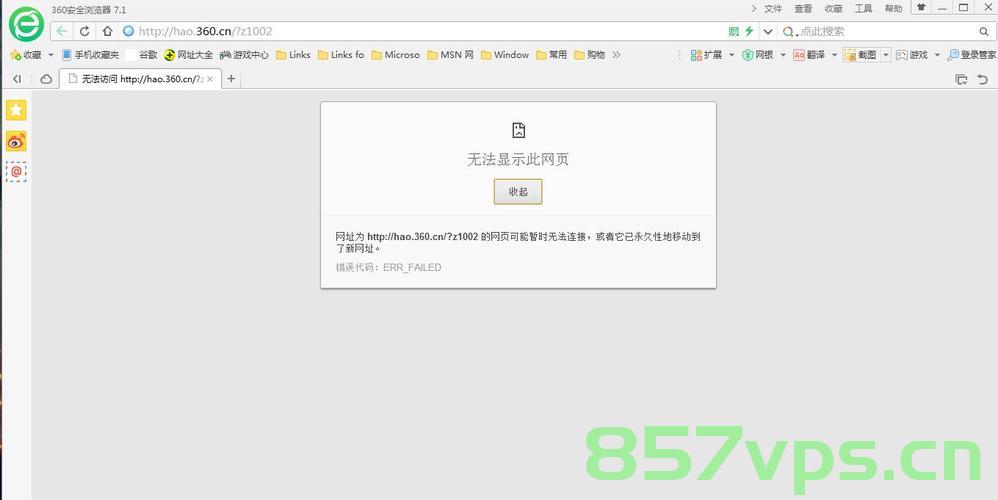This screenshot has height=500, width=998.
Task: Click the green 360 browser logo
Action: pyautogui.click(x=26, y=24)
